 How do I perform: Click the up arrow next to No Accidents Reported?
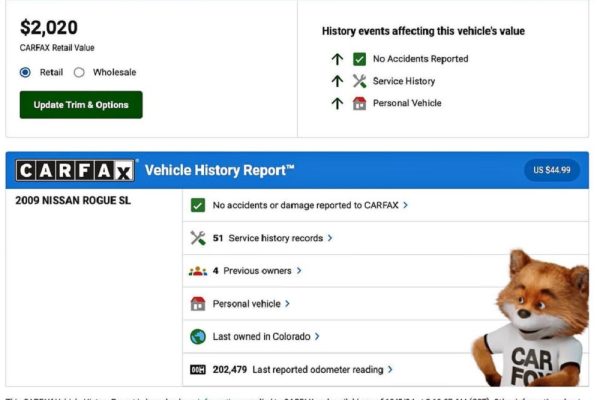[337, 59]
